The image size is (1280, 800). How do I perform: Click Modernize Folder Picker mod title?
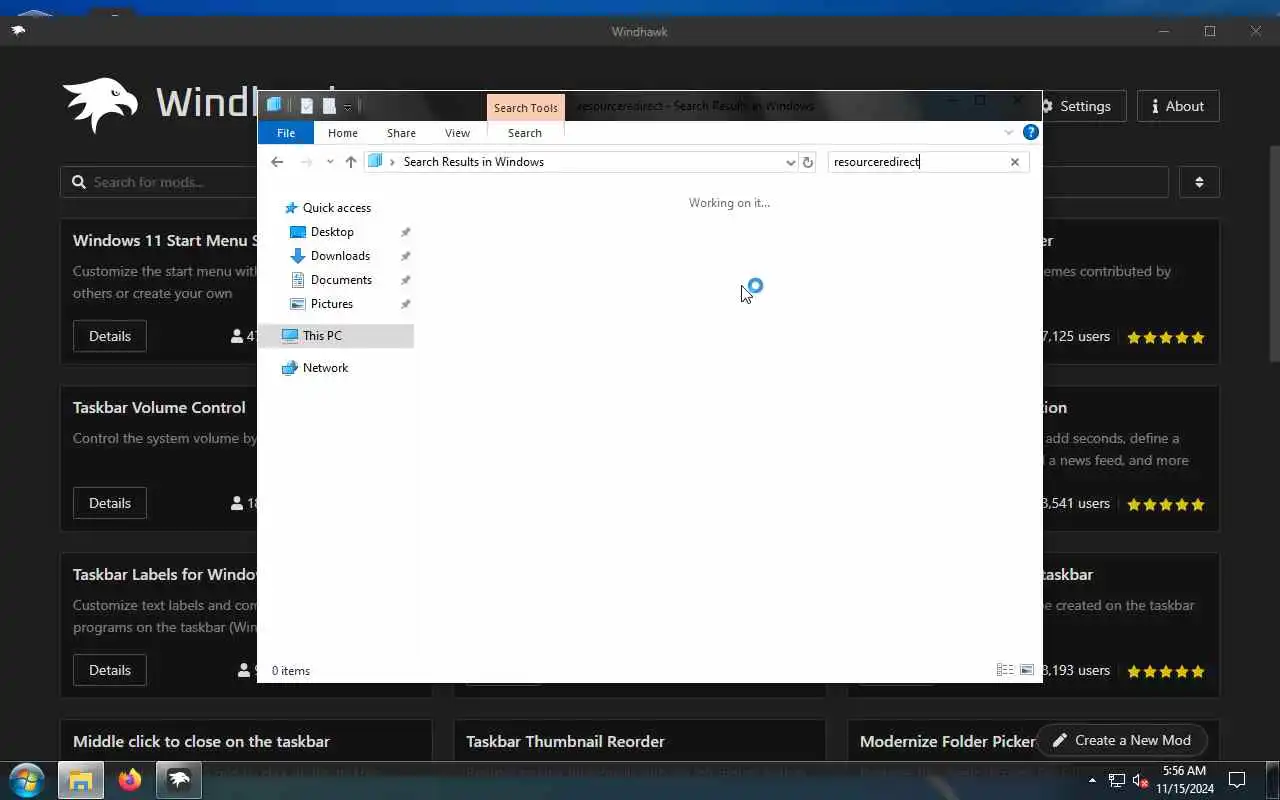pyautogui.click(x=948, y=741)
